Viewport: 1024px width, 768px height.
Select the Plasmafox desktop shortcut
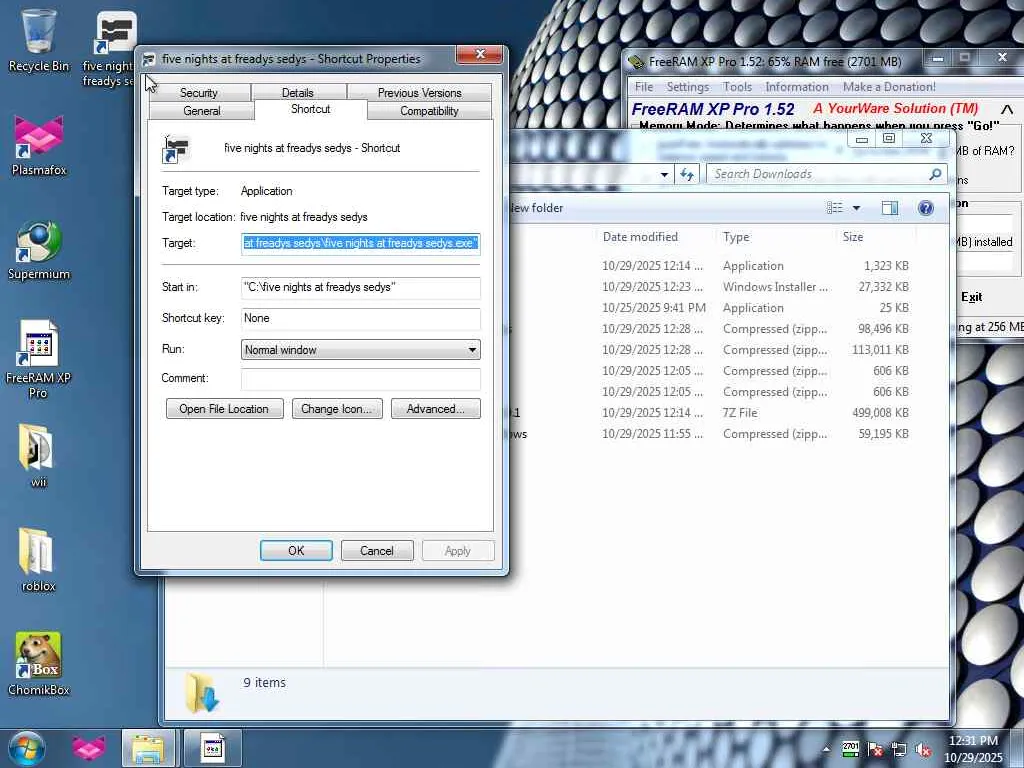point(39,145)
